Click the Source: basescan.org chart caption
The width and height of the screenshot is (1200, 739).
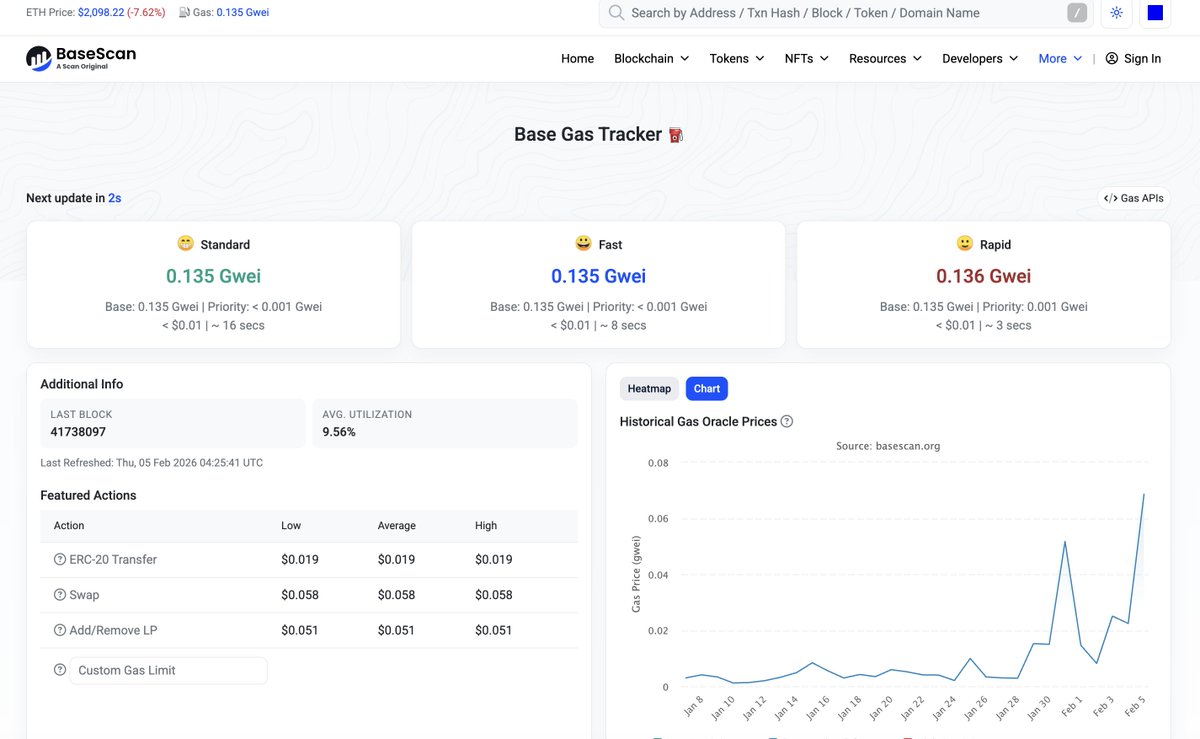(x=888, y=446)
